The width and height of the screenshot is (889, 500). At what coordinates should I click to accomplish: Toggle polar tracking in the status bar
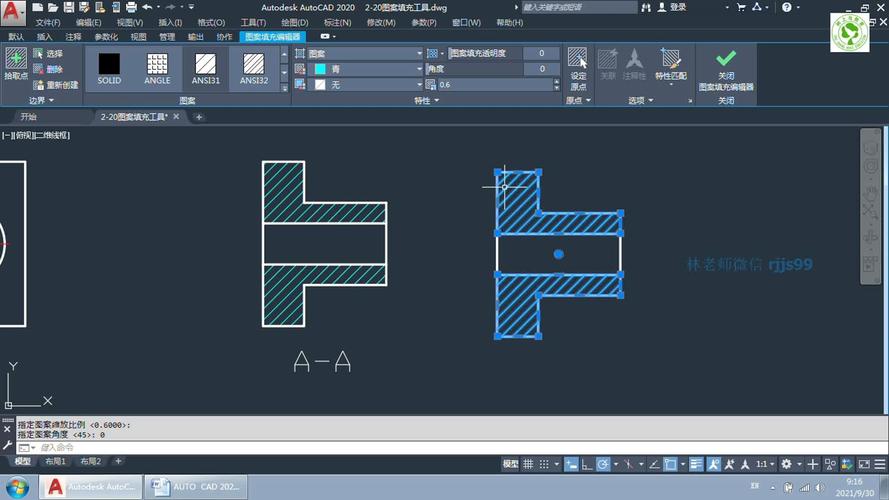coord(603,464)
